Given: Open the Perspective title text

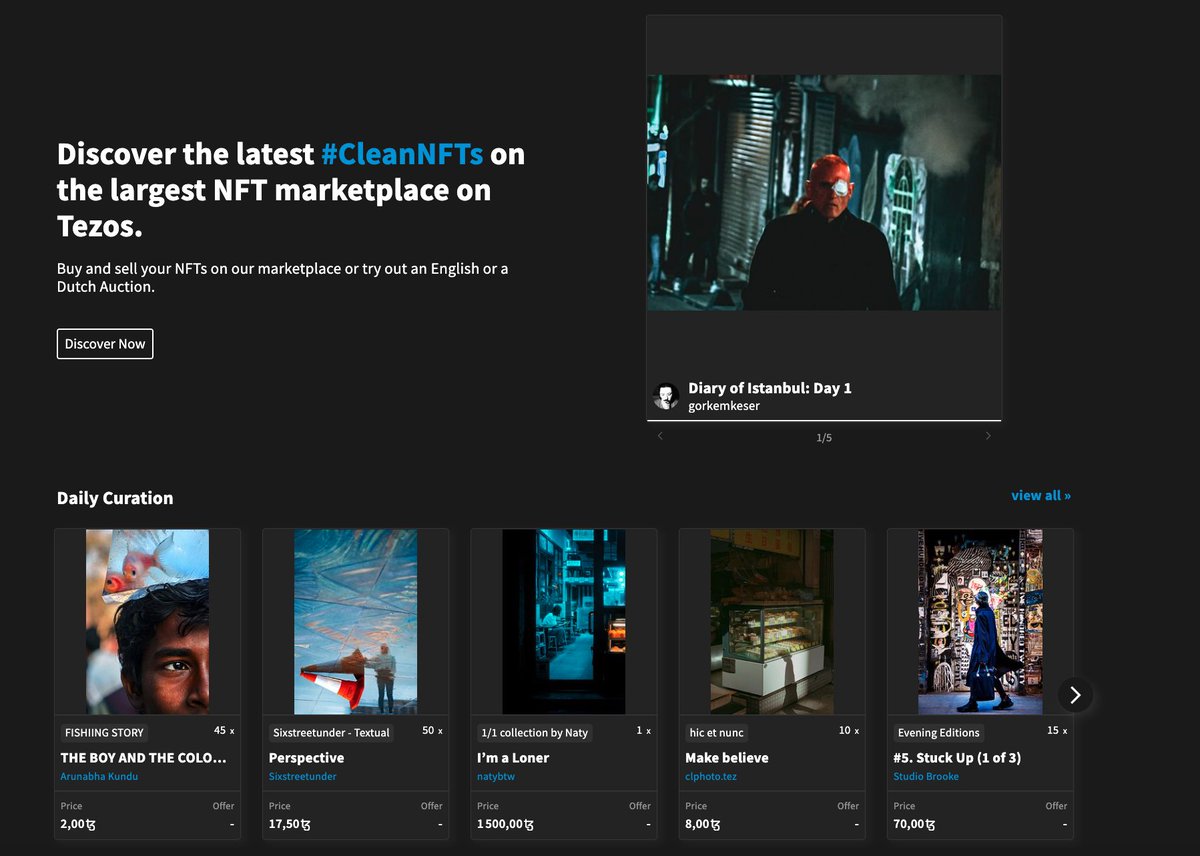Looking at the screenshot, I should pyautogui.click(x=306, y=758).
